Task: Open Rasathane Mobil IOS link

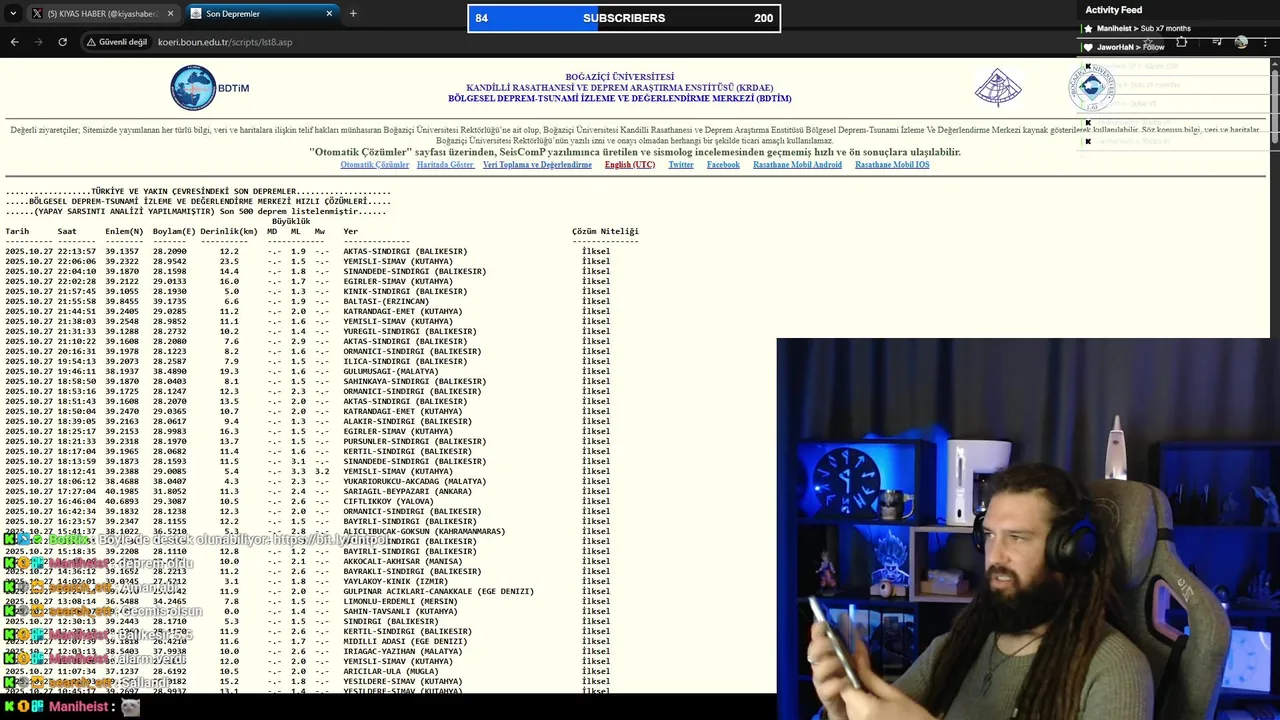Action: coord(892,165)
